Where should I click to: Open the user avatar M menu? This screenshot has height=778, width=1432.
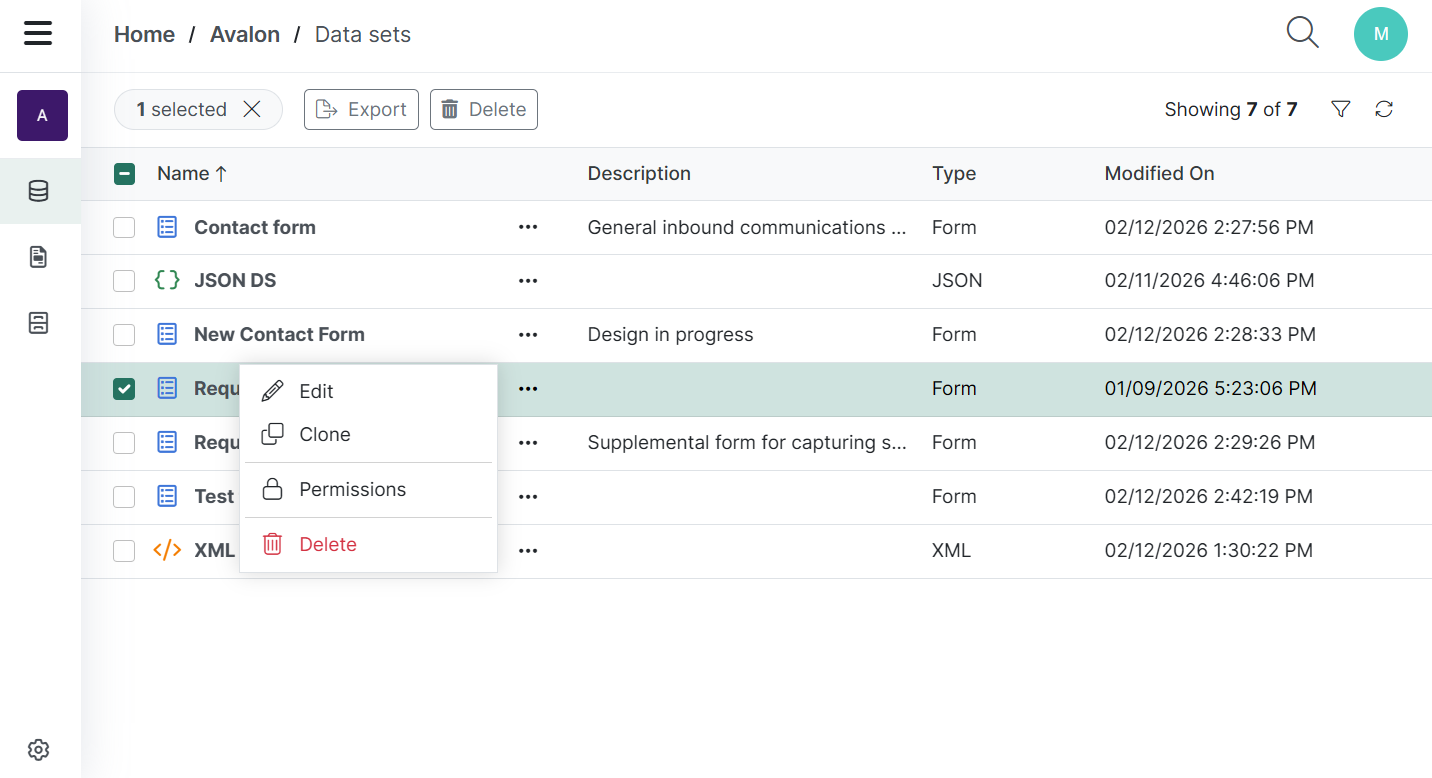pyautogui.click(x=1380, y=34)
